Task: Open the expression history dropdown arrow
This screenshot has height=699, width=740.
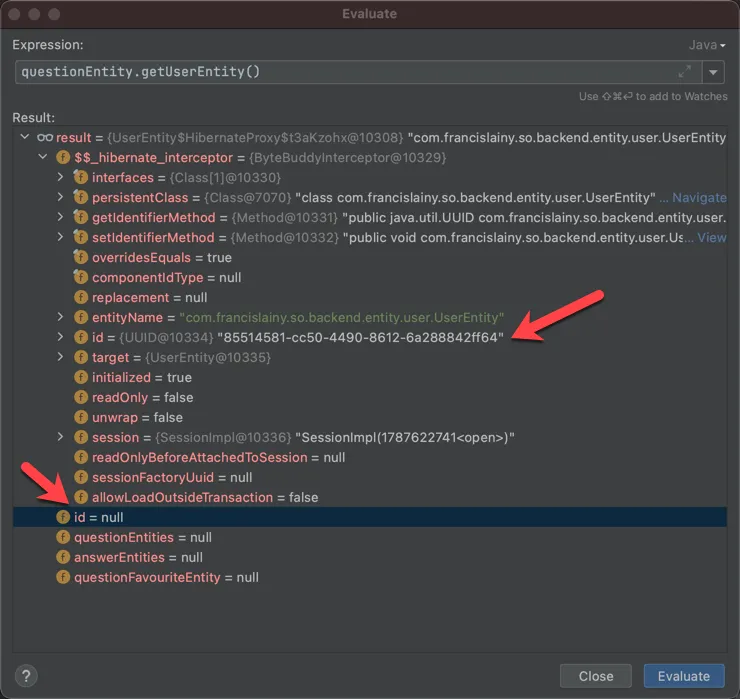Action: click(x=713, y=72)
